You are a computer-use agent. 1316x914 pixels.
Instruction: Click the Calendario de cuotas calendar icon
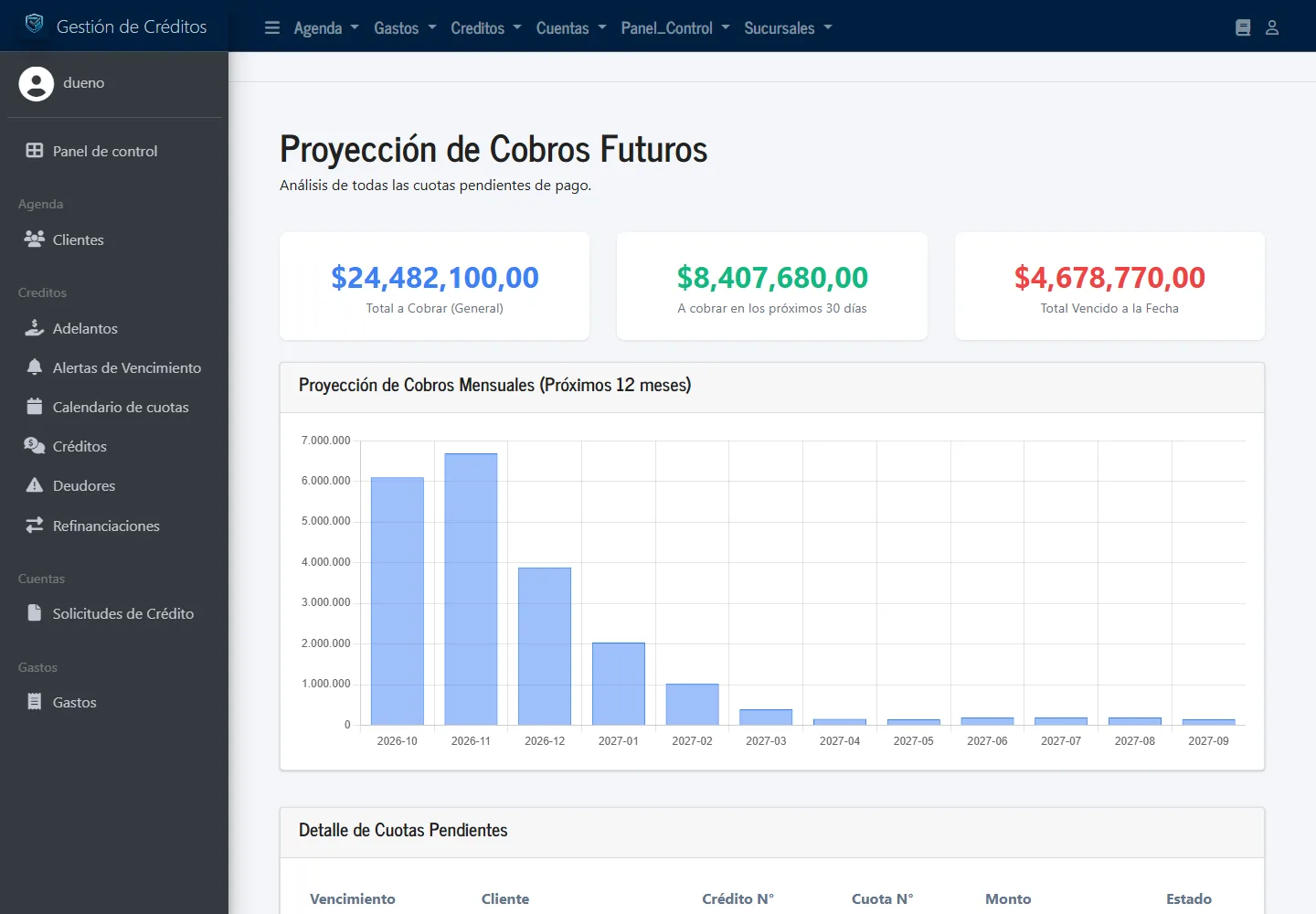point(35,407)
